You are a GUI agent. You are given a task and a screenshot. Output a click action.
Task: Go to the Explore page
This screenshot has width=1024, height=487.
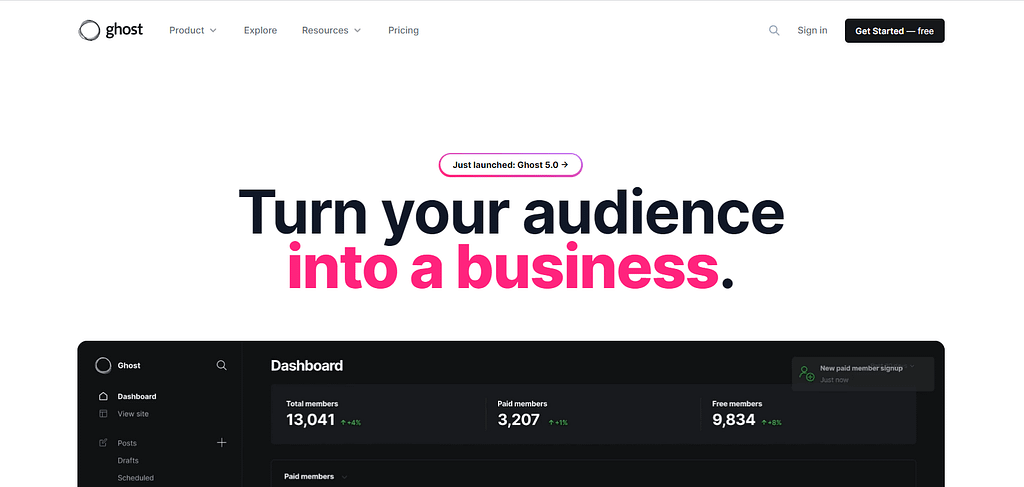pos(261,30)
